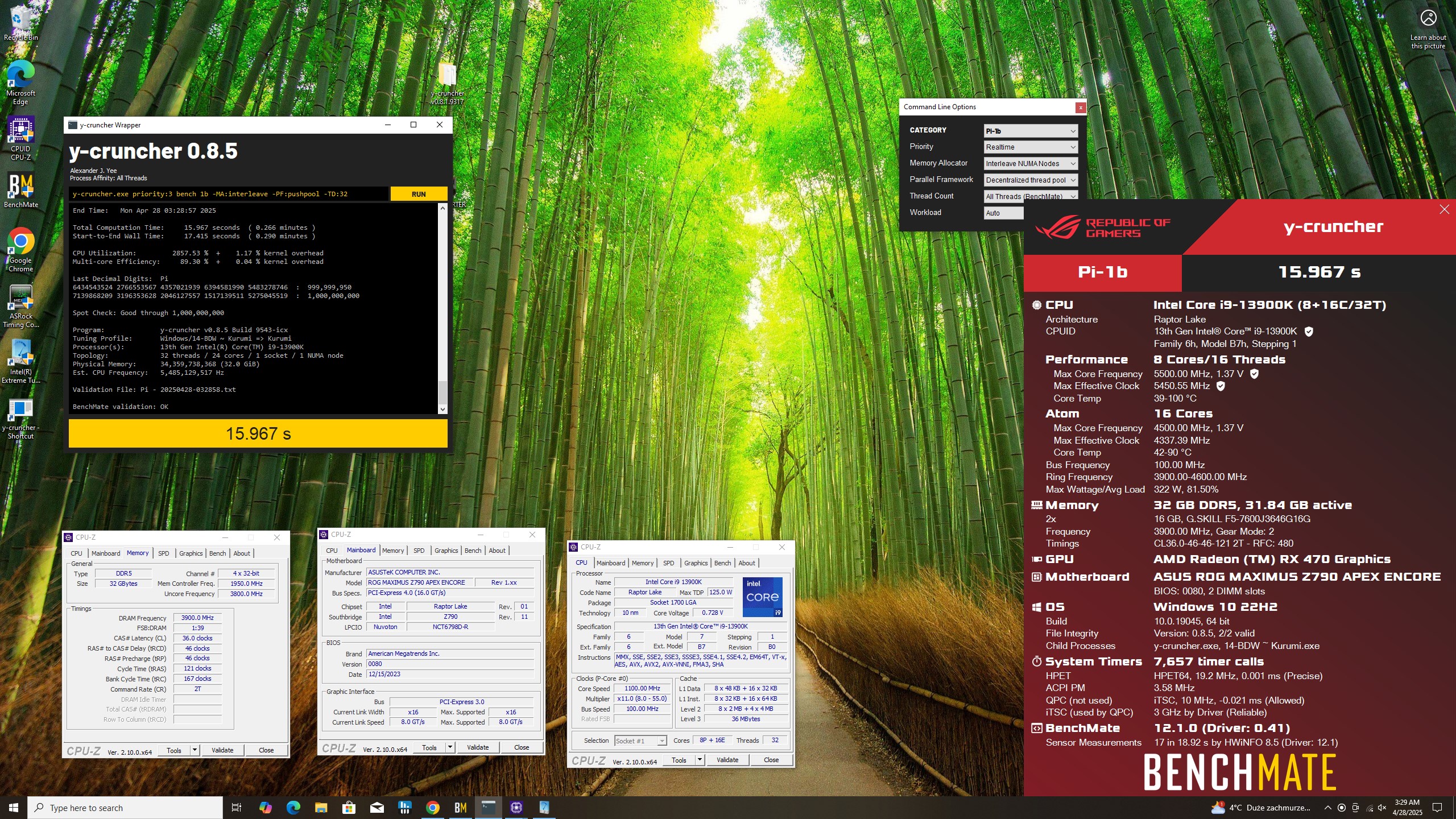Click the yellow 15.967 s result bar

[x=258, y=434]
